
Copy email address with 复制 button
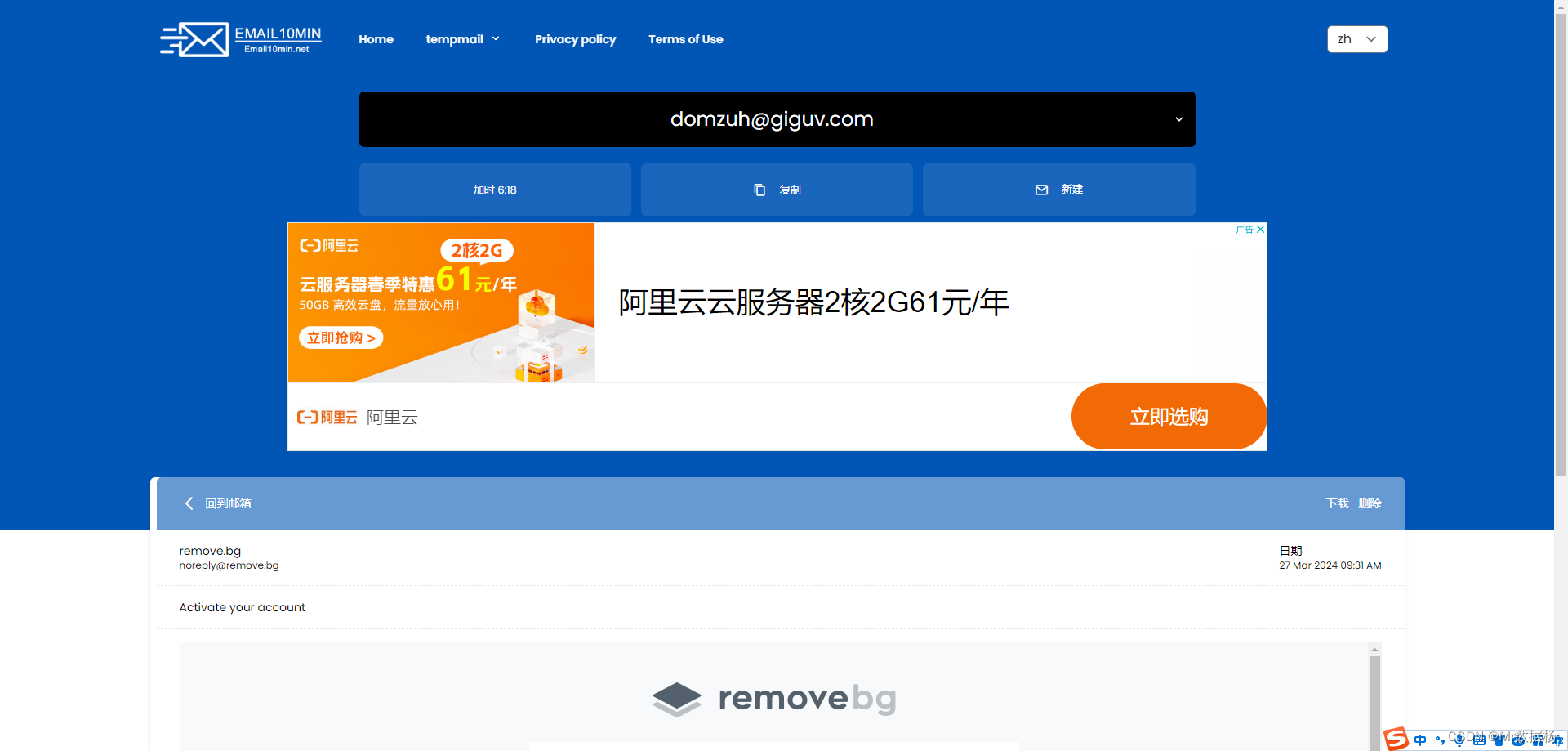click(777, 190)
